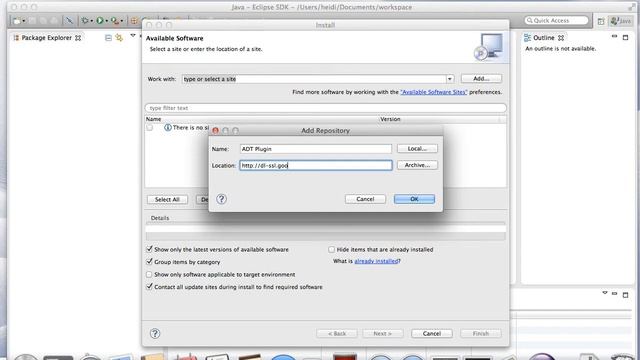This screenshot has height=360, width=640.
Task: Click help icon in Add Repository dialog
Action: point(221,199)
